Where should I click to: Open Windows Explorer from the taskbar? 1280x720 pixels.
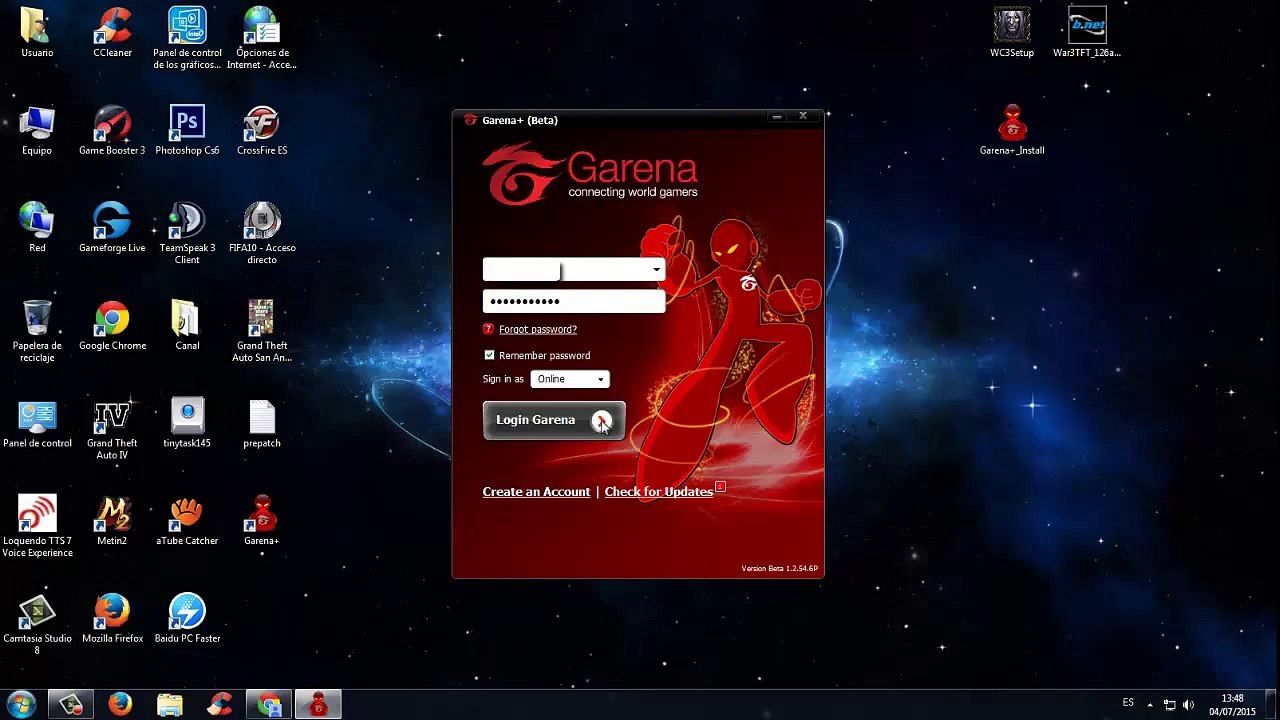[x=170, y=705]
